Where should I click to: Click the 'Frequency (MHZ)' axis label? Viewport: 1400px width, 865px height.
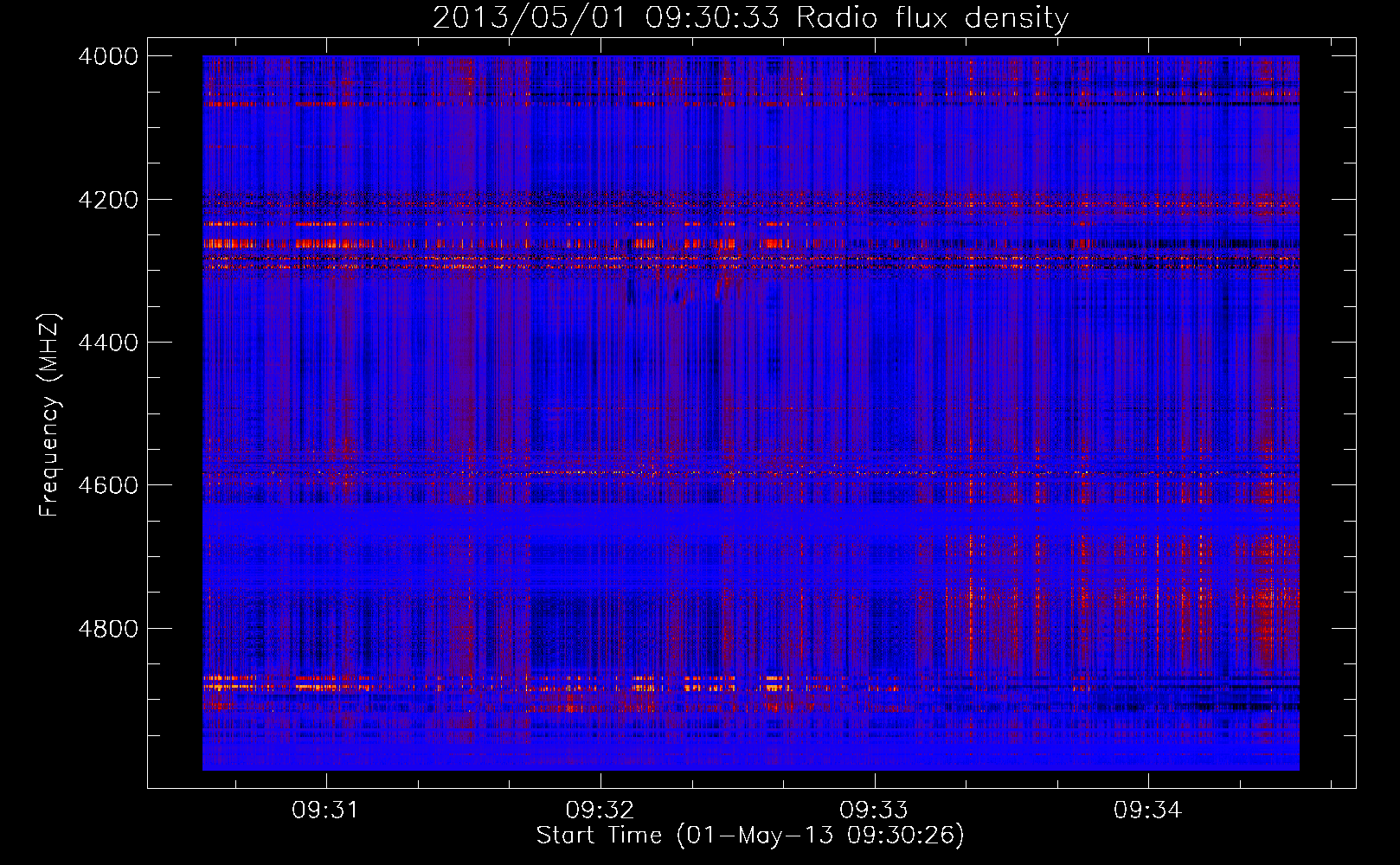tap(49, 415)
